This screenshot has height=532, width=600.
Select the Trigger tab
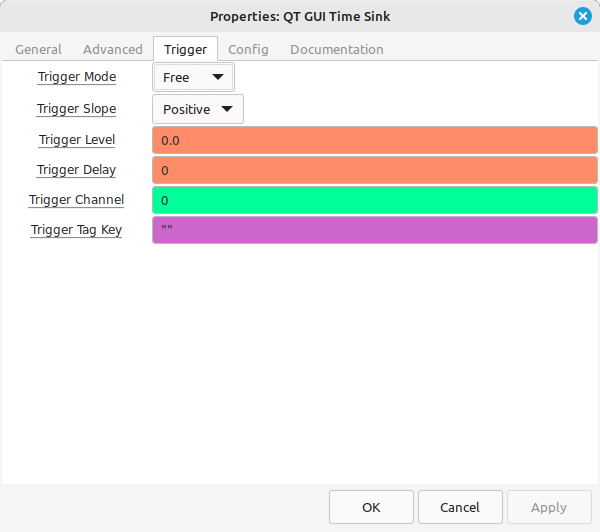[186, 49]
